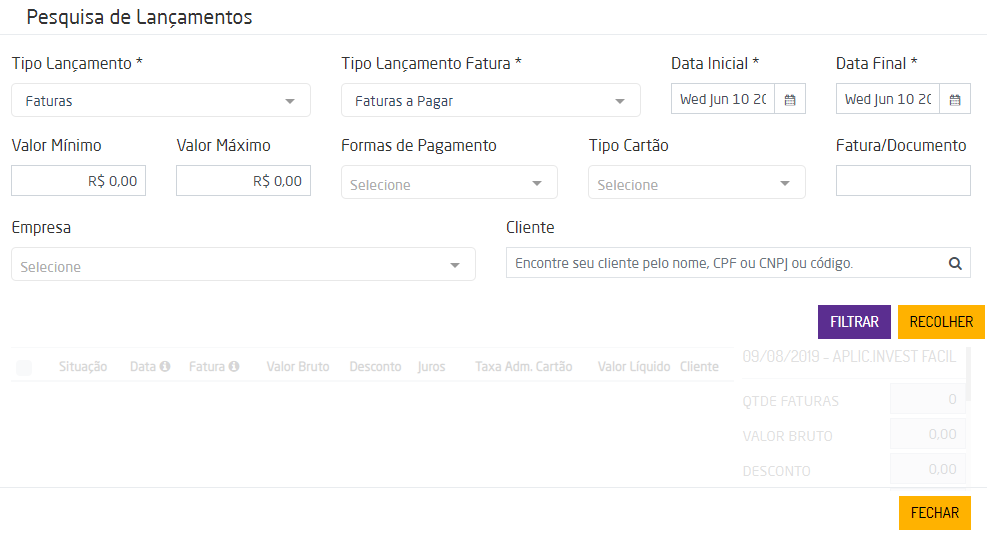
Task: Focus the Valor Máximo amount field
Action: 243,181
